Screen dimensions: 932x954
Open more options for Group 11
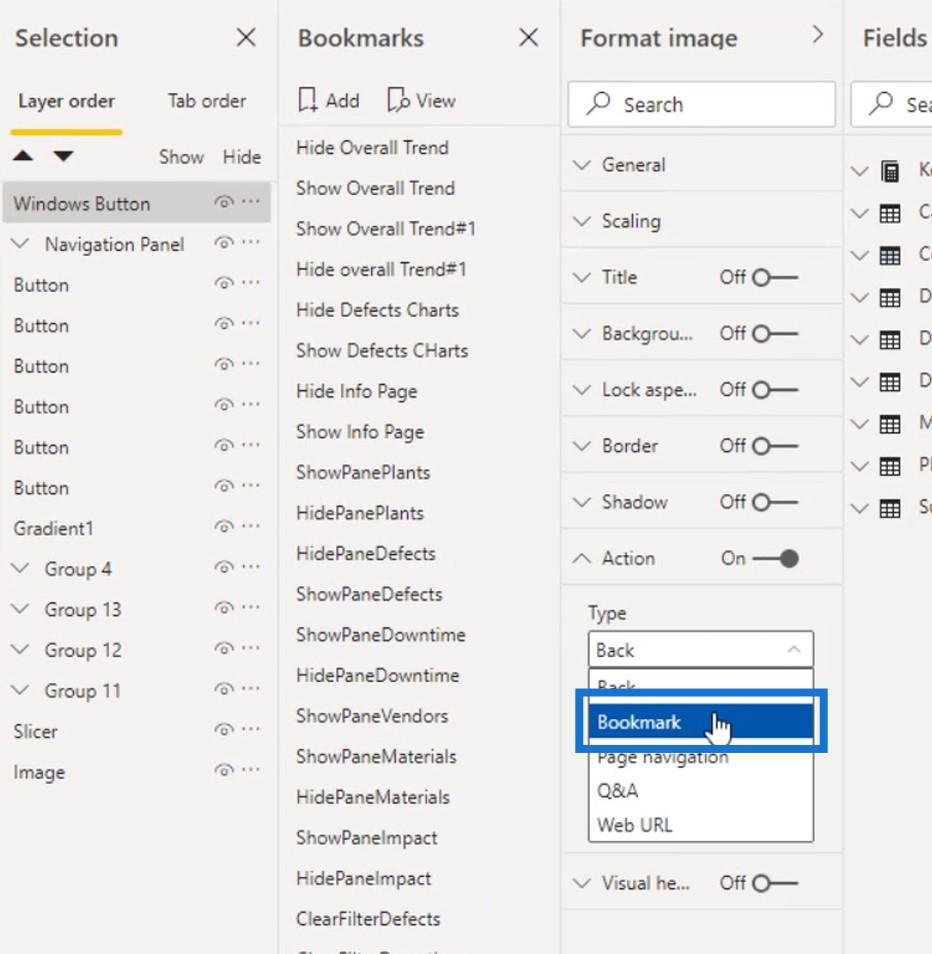pyautogui.click(x=251, y=689)
